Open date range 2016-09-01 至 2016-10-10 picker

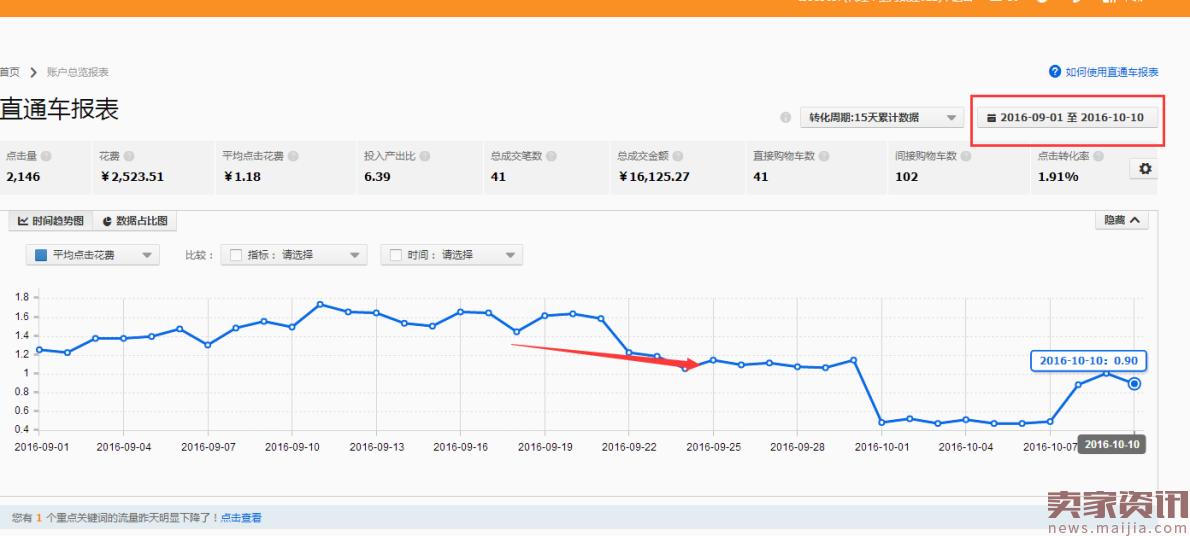point(1068,118)
